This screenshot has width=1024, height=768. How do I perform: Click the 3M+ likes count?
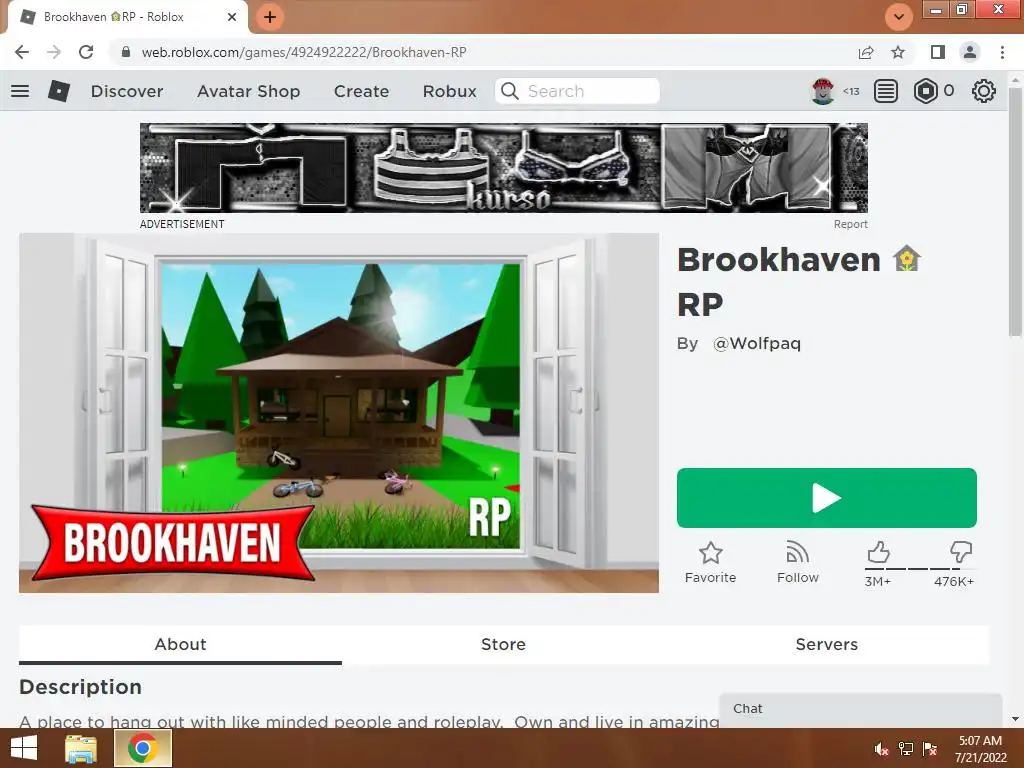pyautogui.click(x=878, y=581)
